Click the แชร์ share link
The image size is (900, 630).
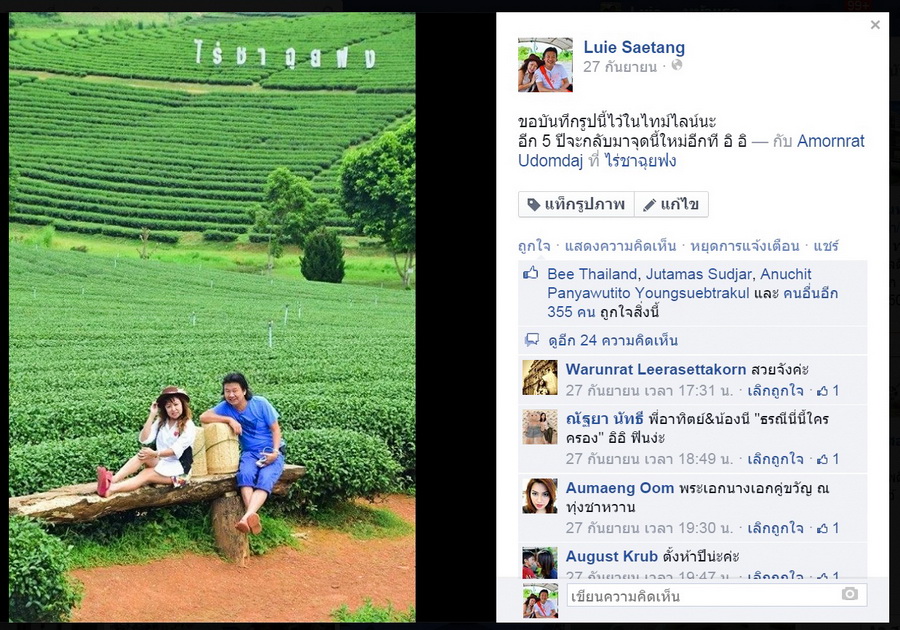[x=826, y=246]
